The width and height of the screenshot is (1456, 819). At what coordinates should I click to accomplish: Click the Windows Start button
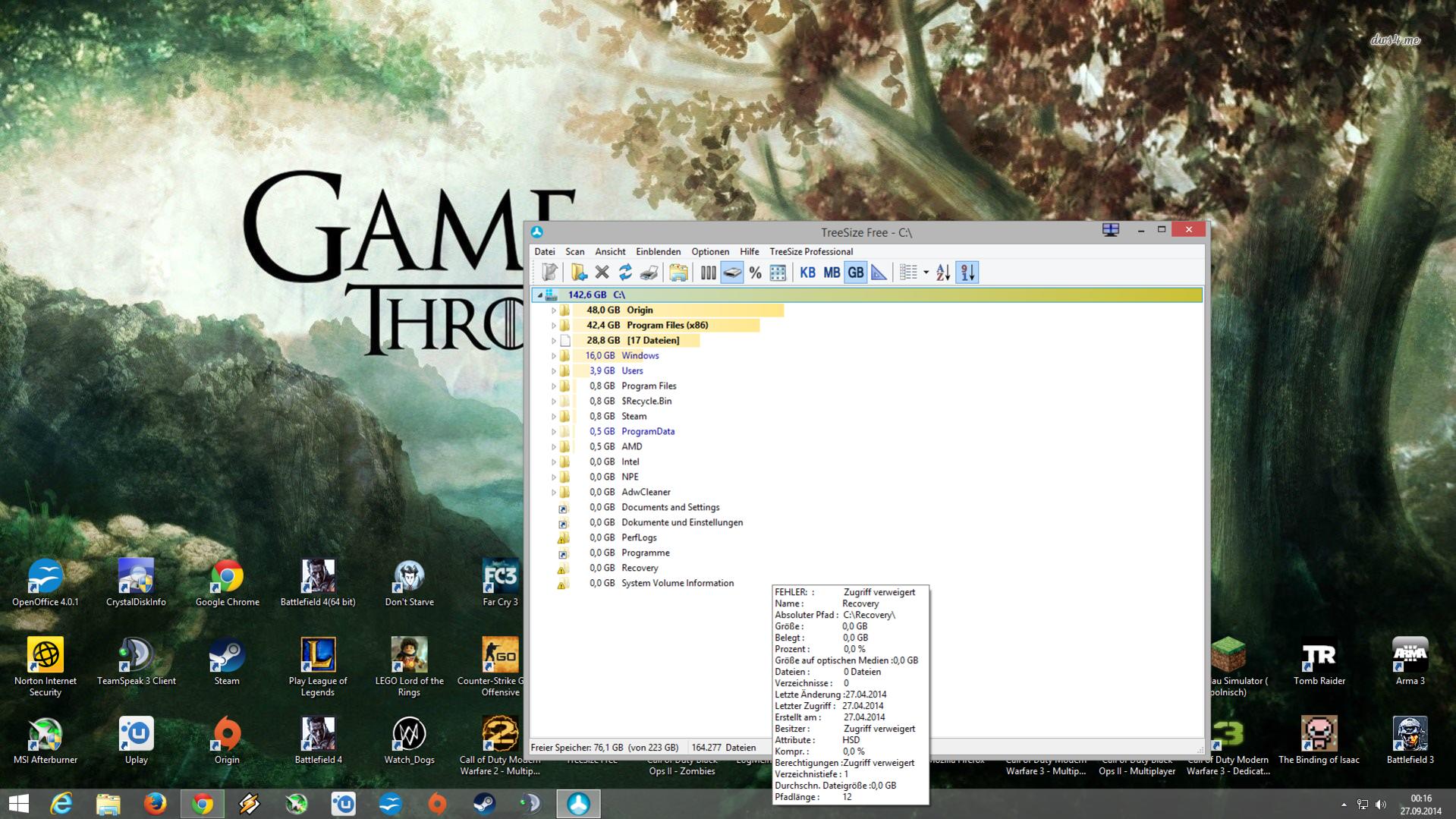point(18,804)
